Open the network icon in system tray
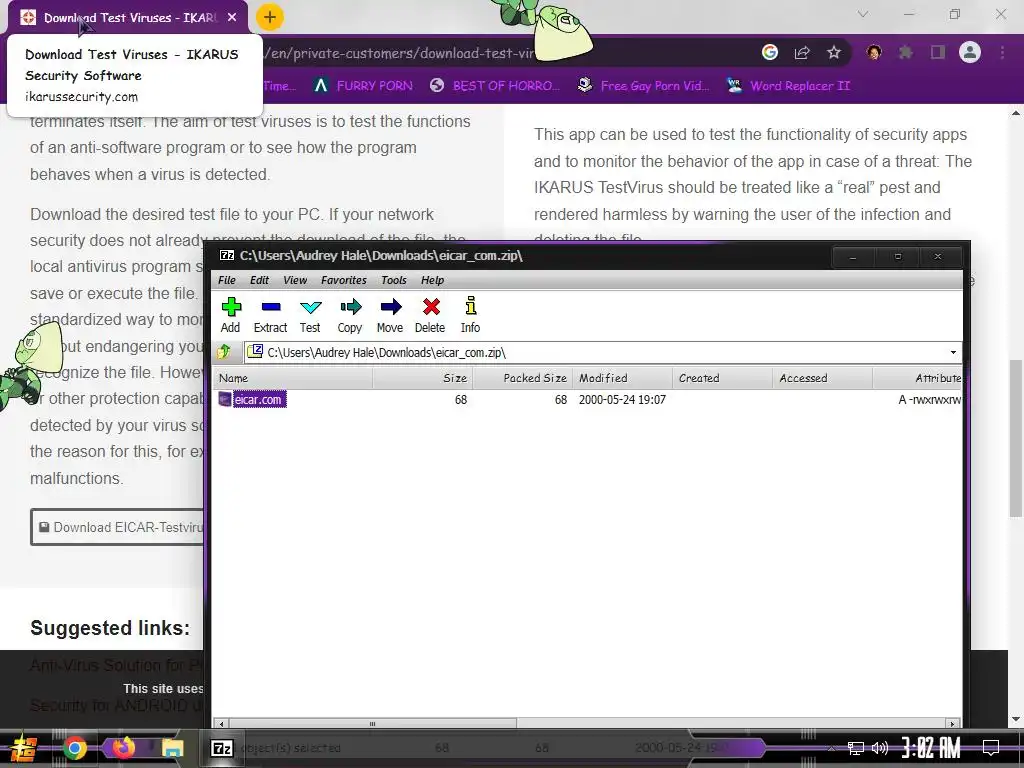Viewport: 1024px width, 768px height. [x=856, y=748]
